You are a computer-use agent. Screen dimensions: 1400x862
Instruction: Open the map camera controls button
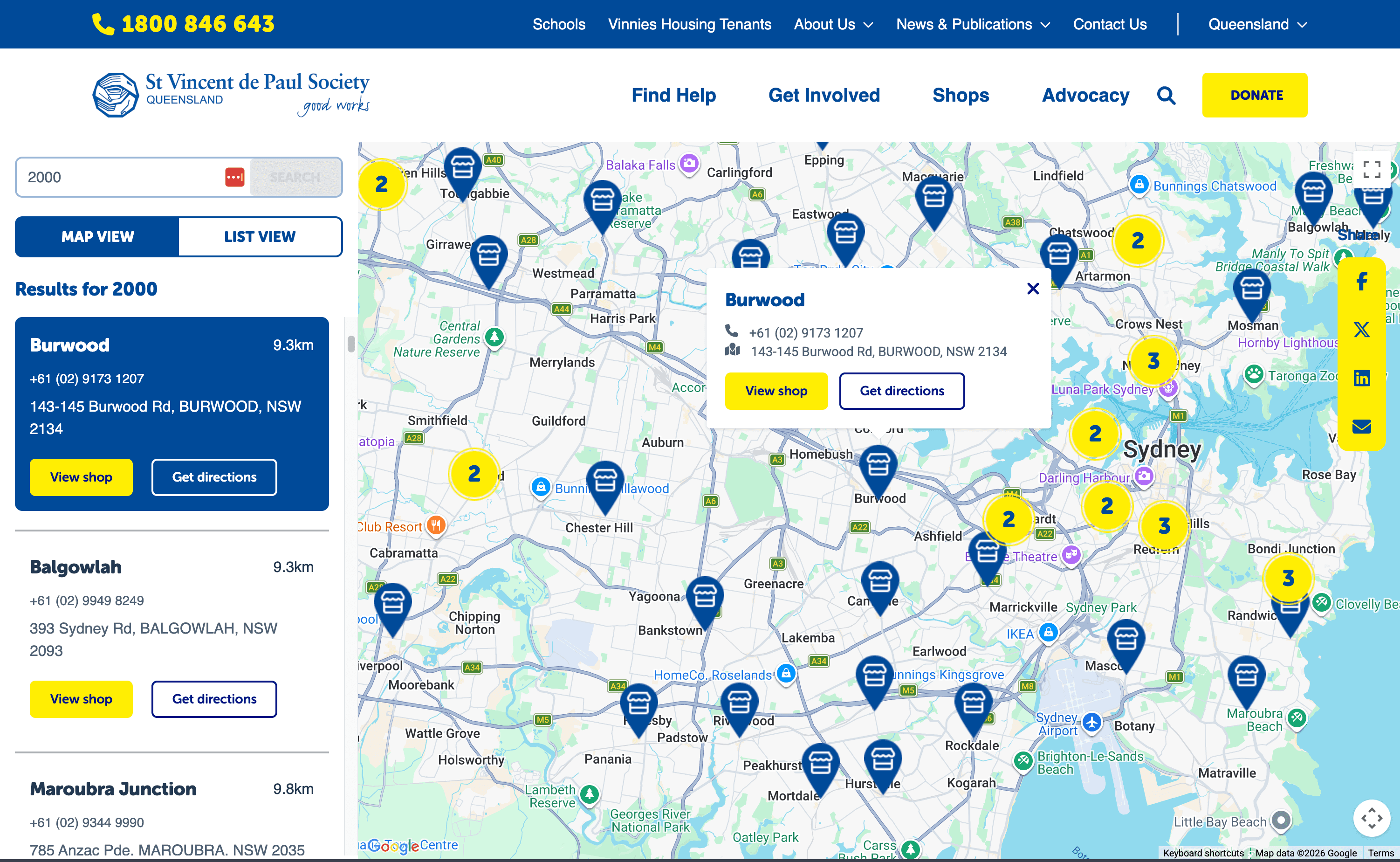tap(1372, 818)
